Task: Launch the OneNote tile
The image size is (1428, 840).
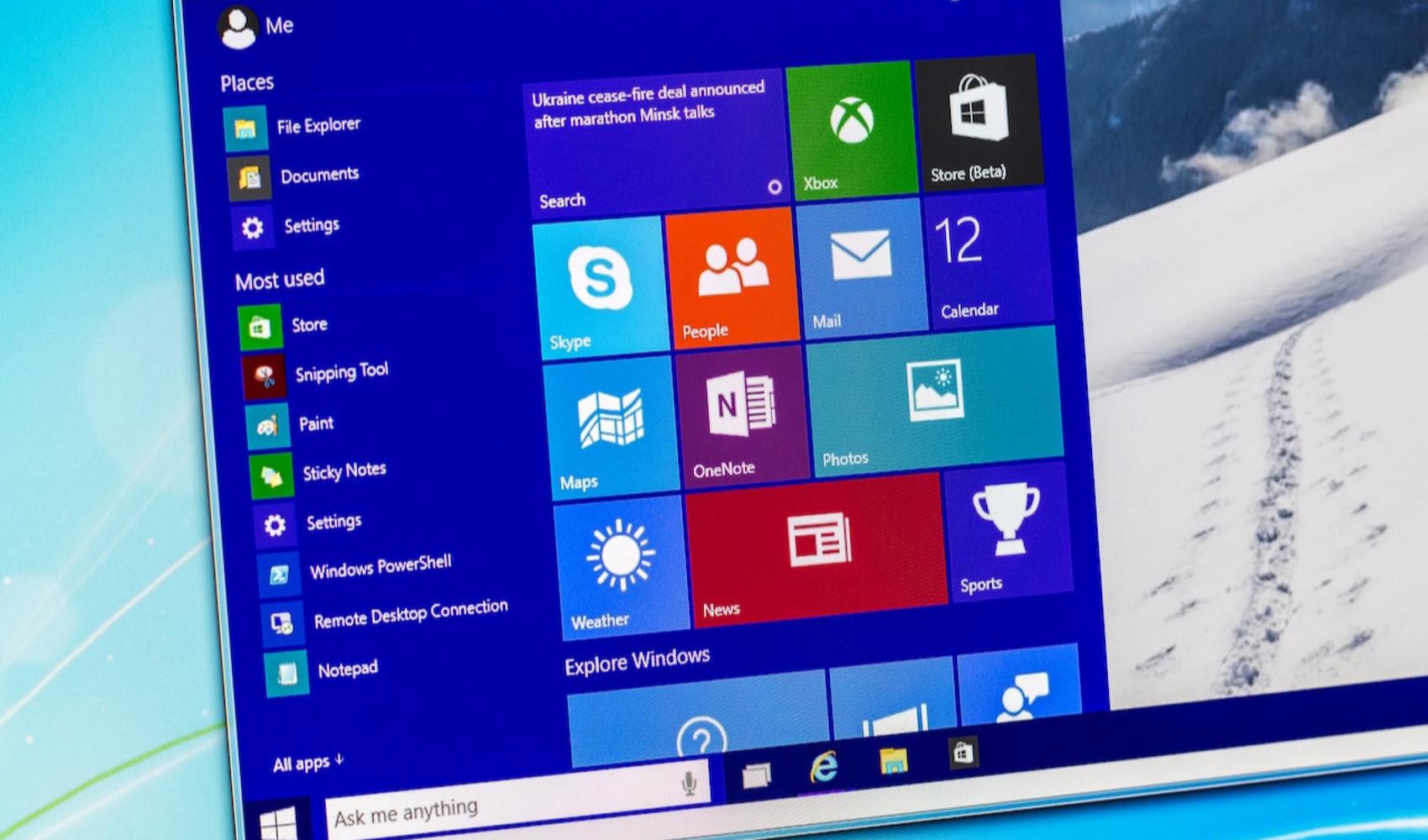Action: pyautogui.click(x=742, y=416)
